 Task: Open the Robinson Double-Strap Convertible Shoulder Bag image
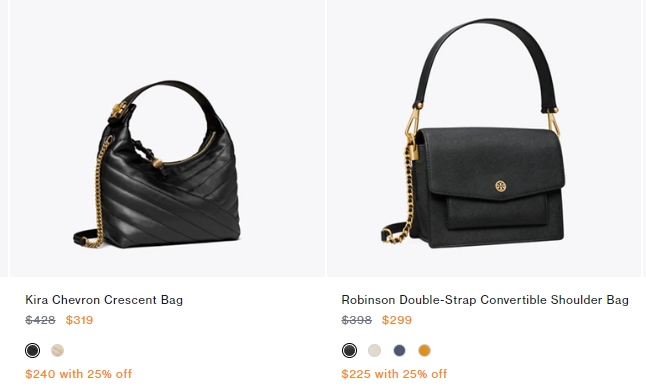[484, 138]
